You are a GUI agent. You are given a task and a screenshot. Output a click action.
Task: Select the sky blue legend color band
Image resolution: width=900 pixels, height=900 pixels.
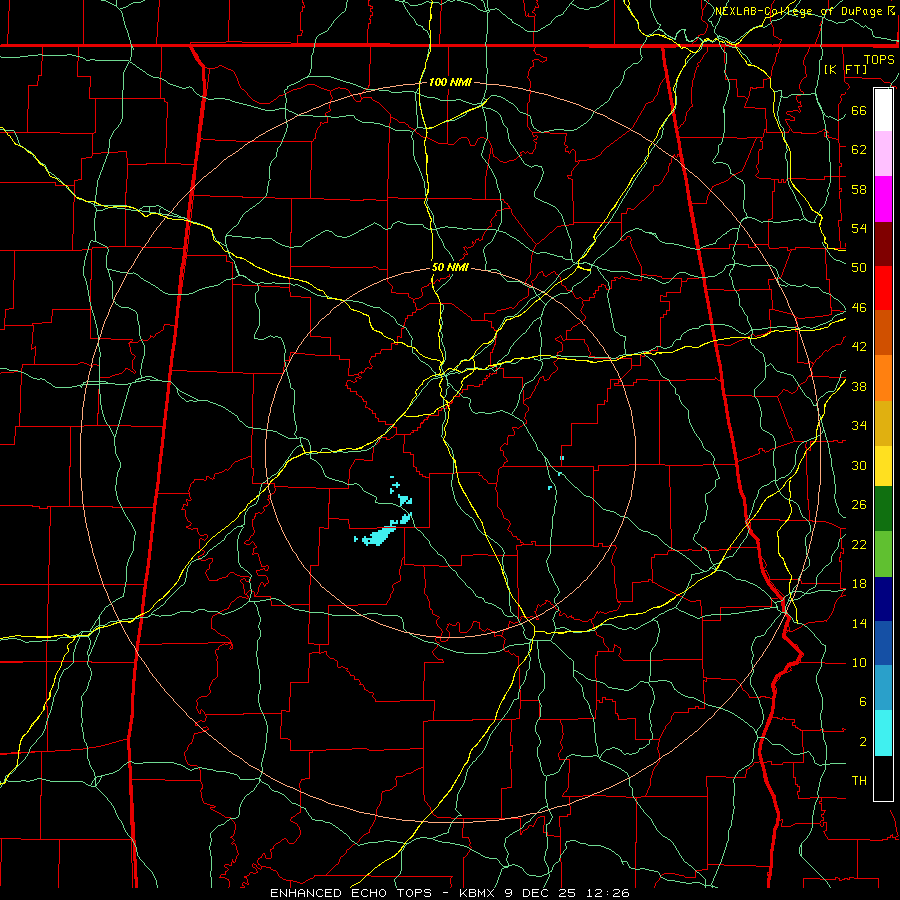point(883,688)
